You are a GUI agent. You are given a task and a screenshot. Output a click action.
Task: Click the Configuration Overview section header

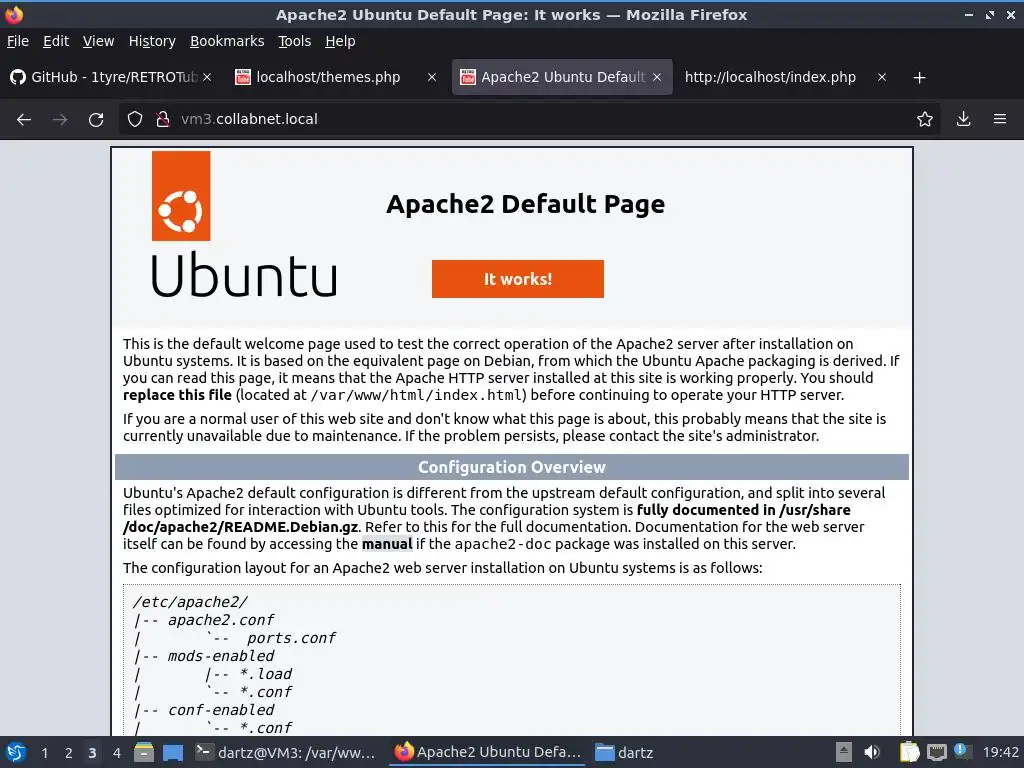512,467
